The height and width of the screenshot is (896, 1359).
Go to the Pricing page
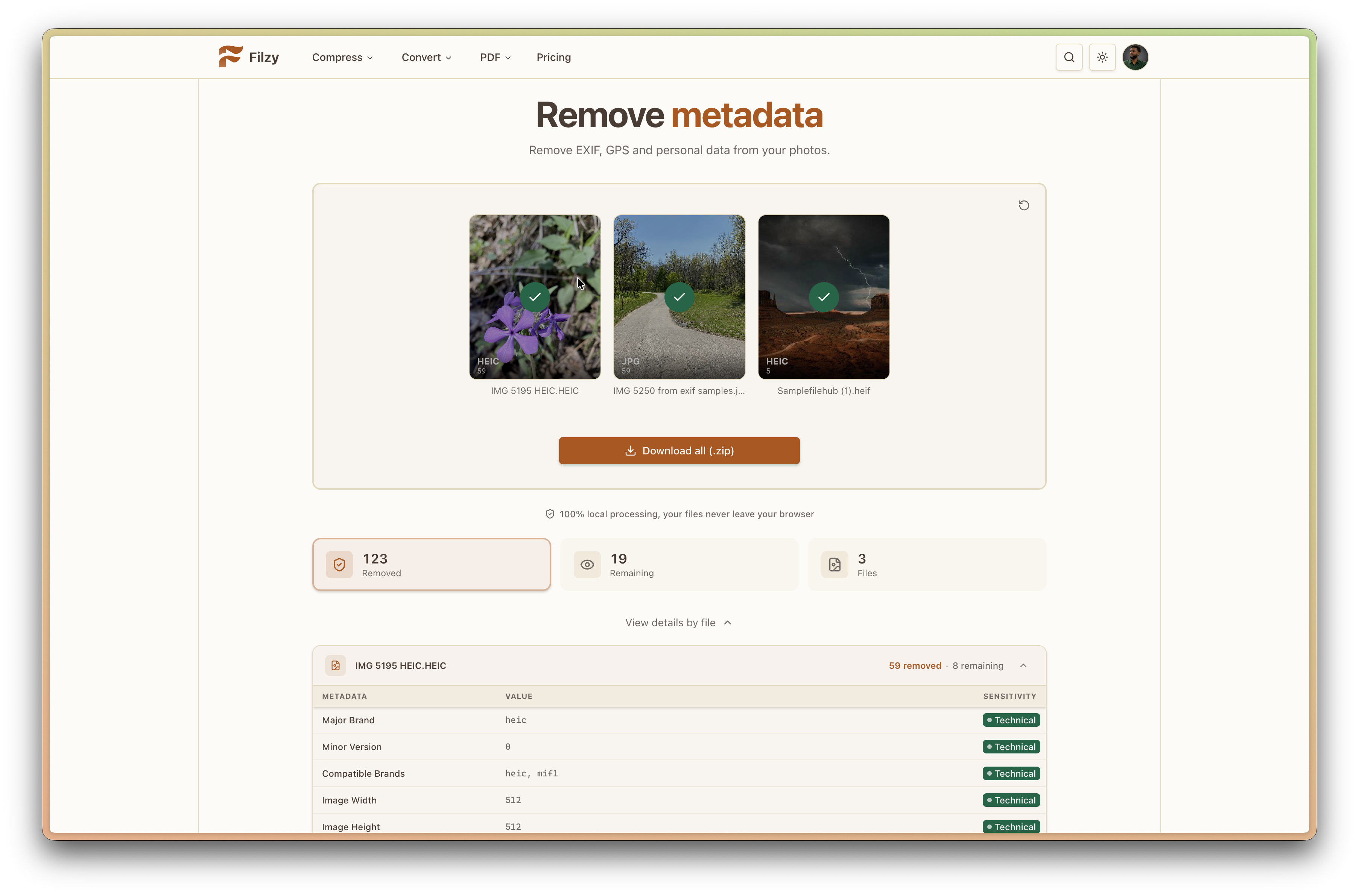point(553,57)
